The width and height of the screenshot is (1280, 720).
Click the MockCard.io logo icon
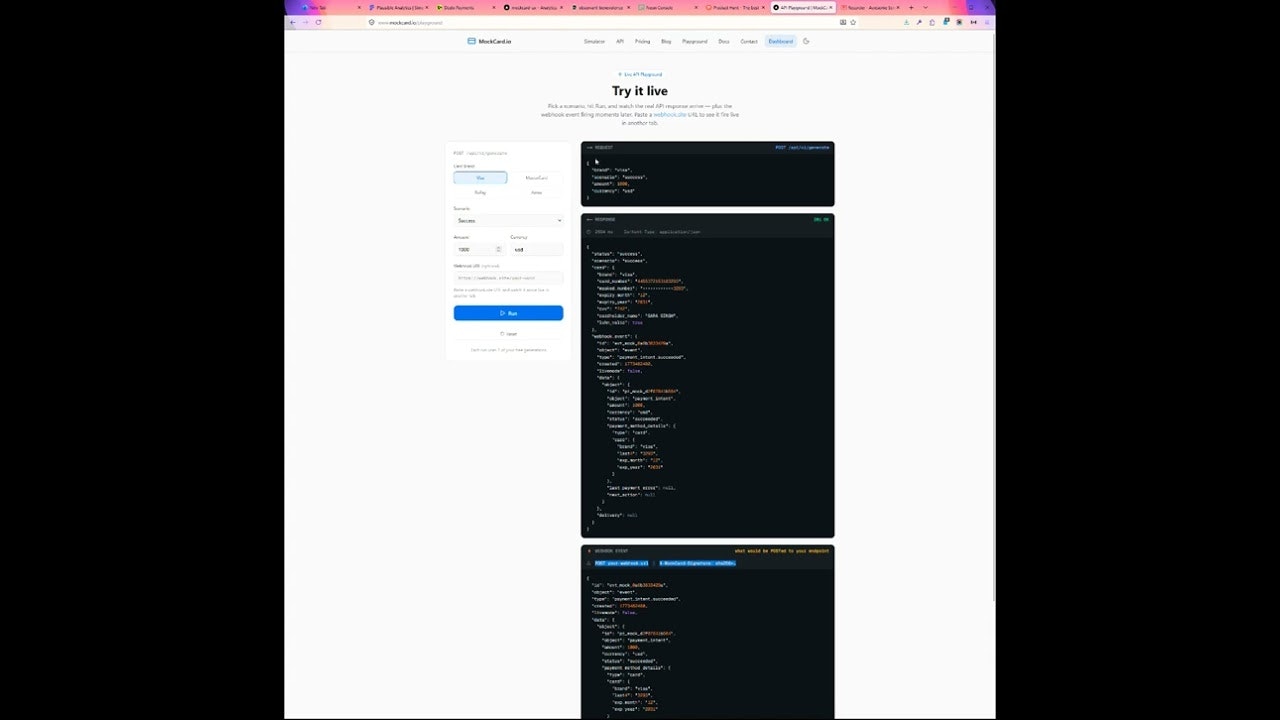[x=471, y=41]
